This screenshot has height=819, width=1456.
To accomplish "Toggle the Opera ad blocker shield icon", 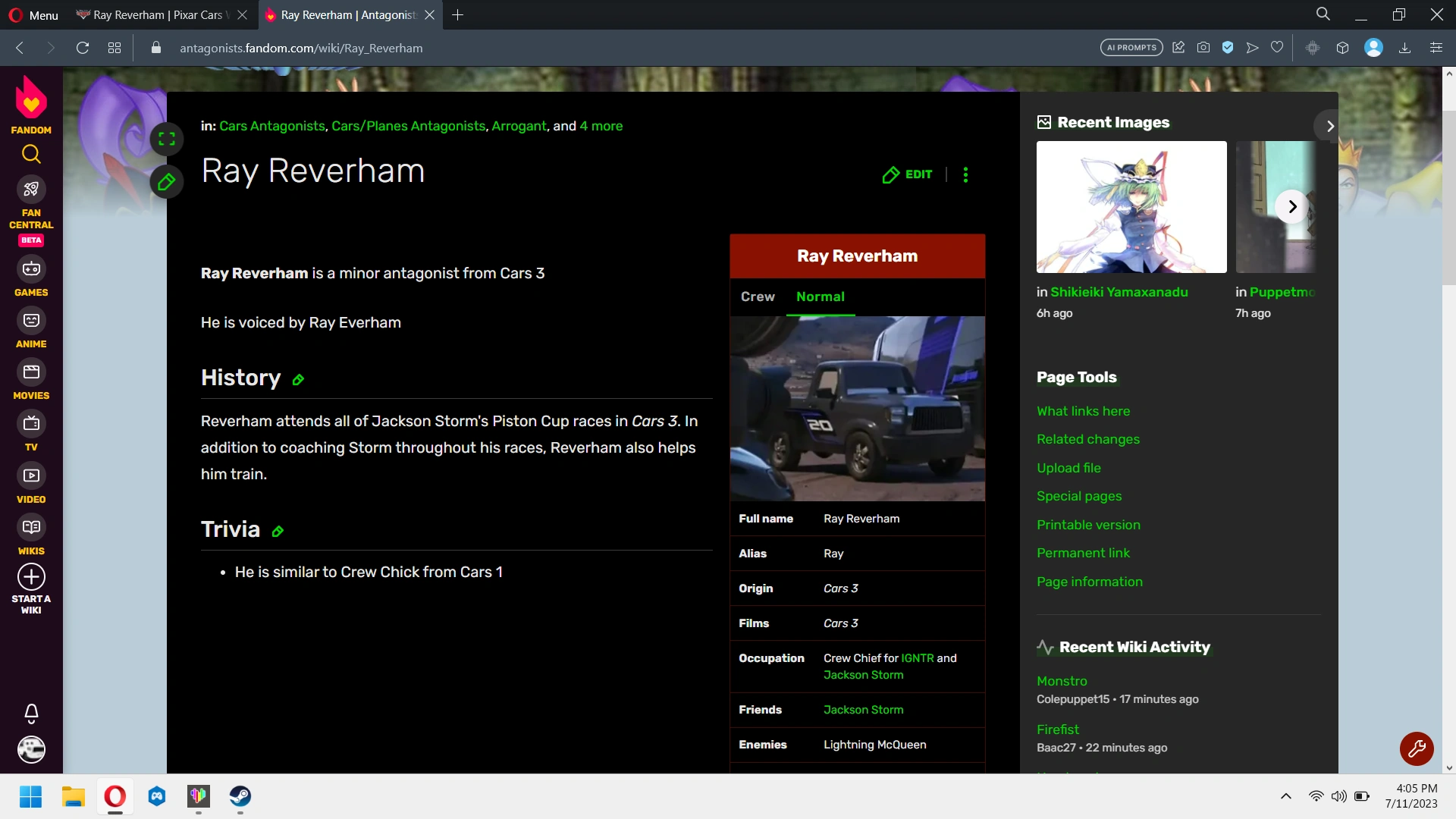I will click(x=1228, y=48).
